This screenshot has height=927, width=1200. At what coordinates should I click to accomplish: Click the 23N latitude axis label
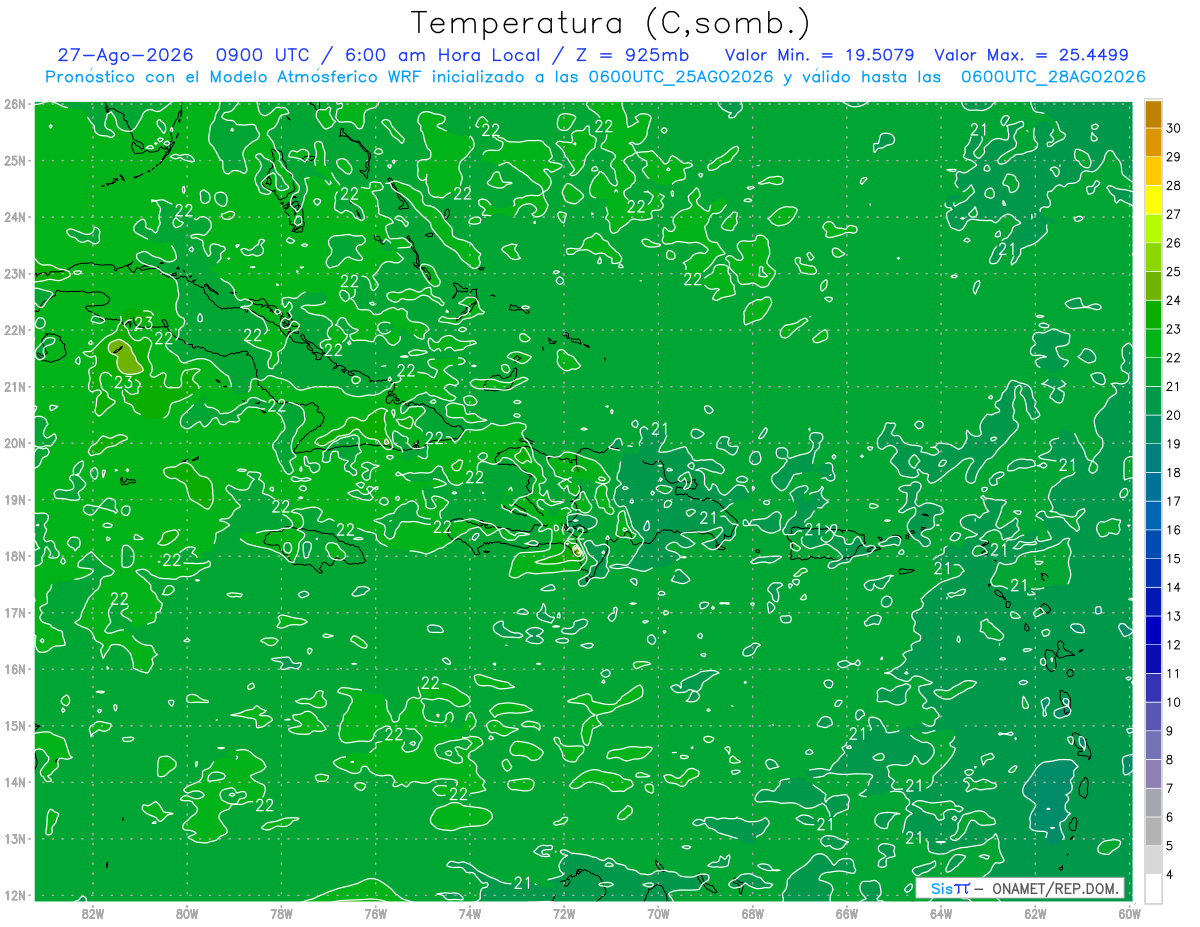pos(14,273)
